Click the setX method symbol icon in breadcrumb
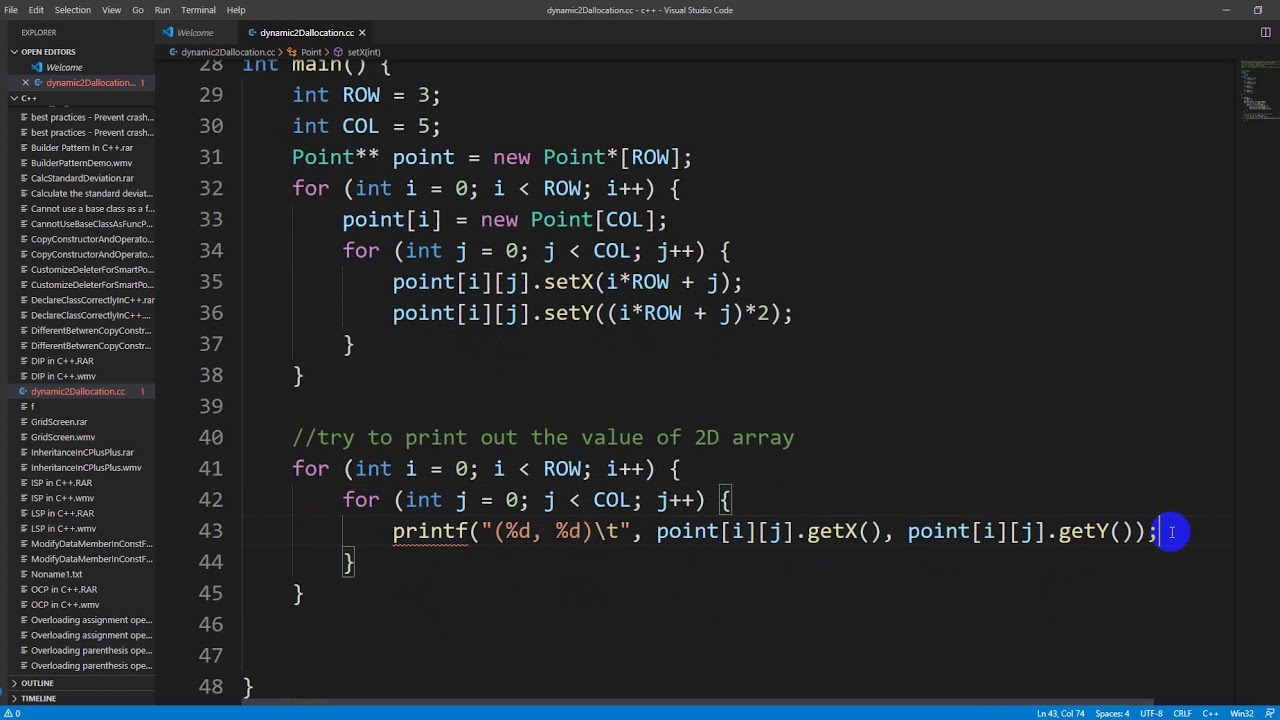This screenshot has height=720, width=1280. 339,52
